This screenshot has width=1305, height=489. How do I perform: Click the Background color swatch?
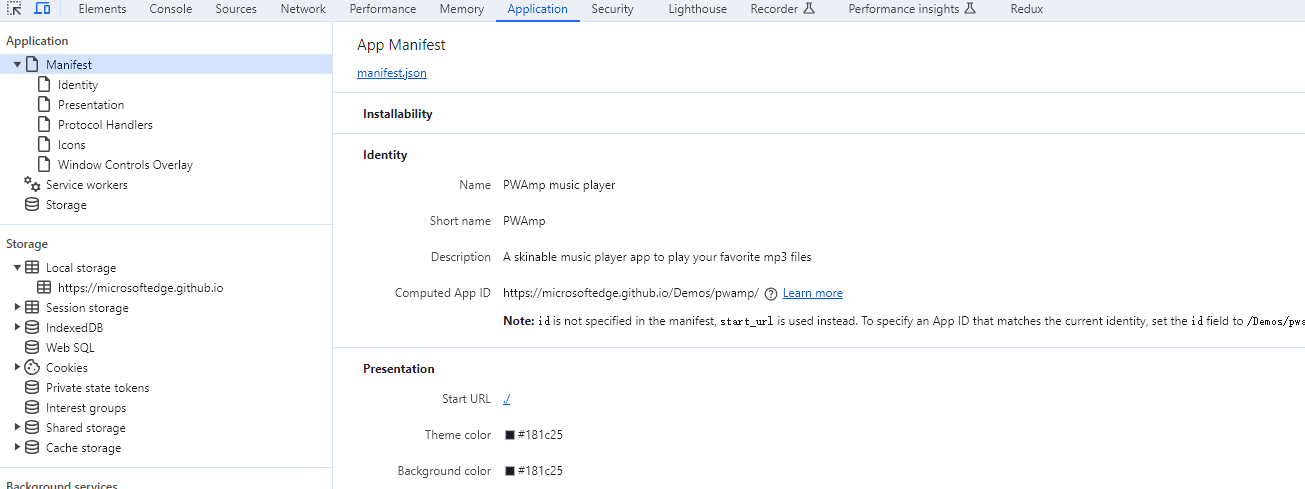pos(510,471)
